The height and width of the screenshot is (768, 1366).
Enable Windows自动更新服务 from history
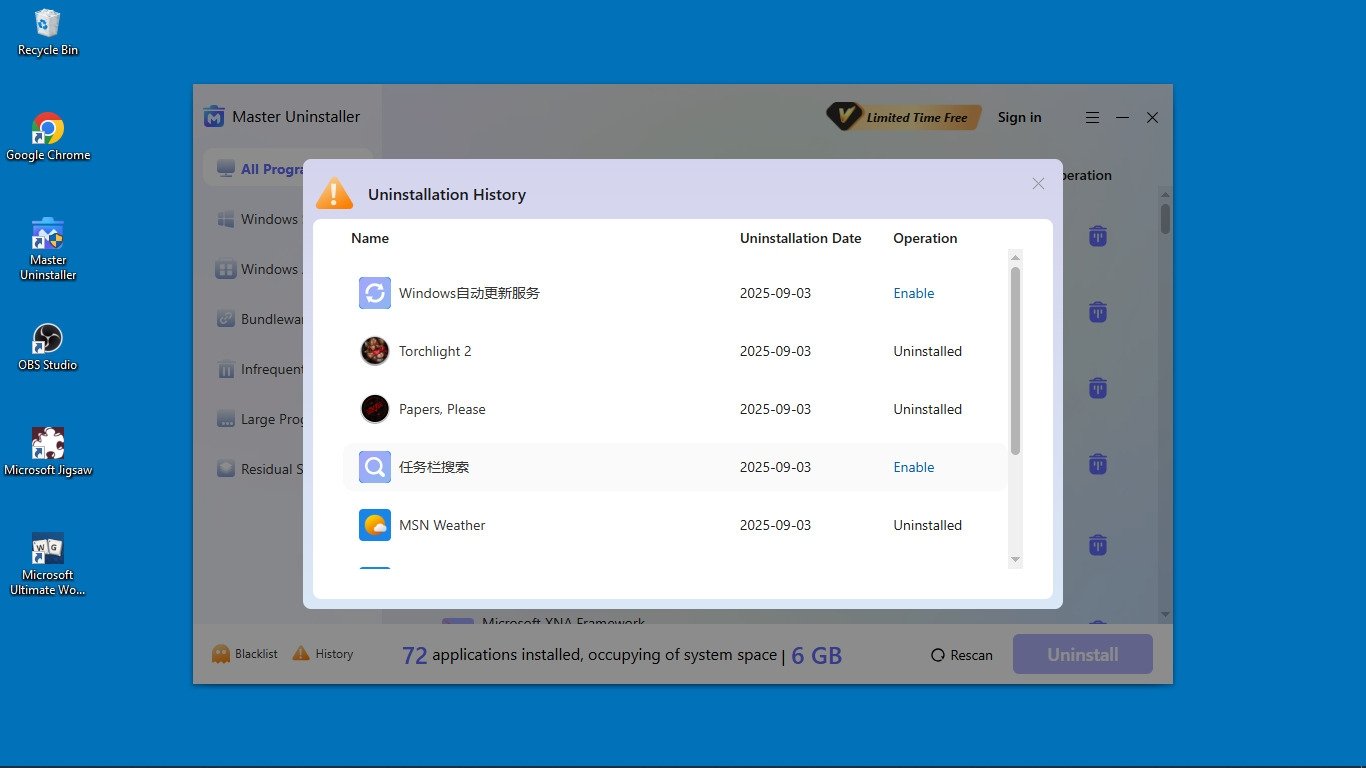[913, 293]
